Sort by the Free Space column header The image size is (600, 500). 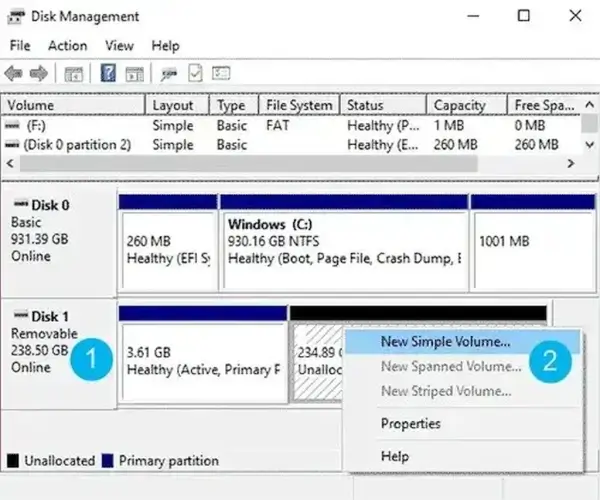544,105
